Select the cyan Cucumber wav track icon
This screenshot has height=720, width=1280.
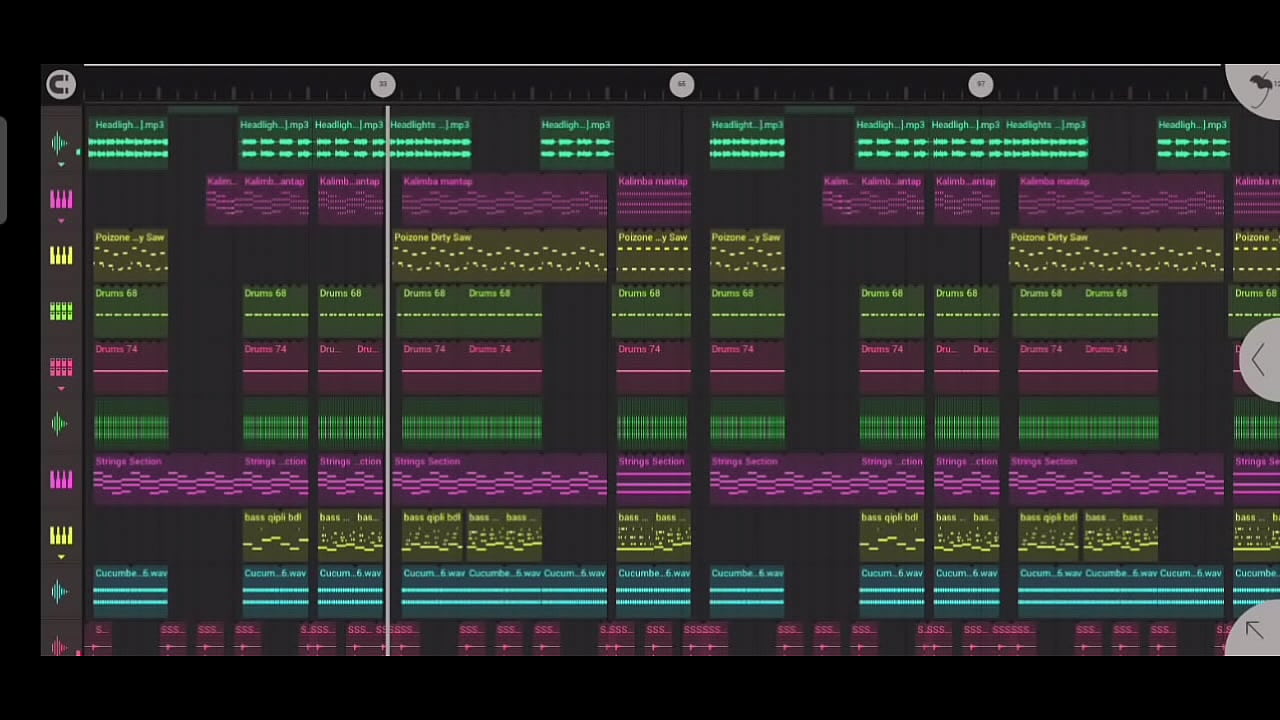coord(60,592)
